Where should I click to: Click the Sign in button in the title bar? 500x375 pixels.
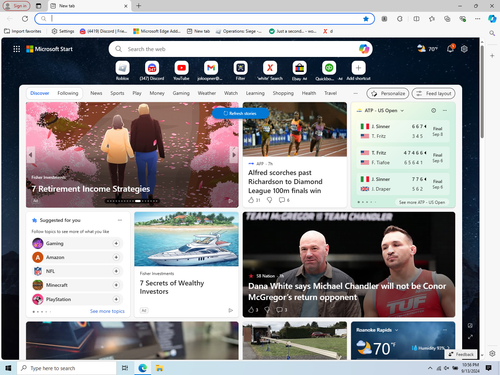(16, 6)
